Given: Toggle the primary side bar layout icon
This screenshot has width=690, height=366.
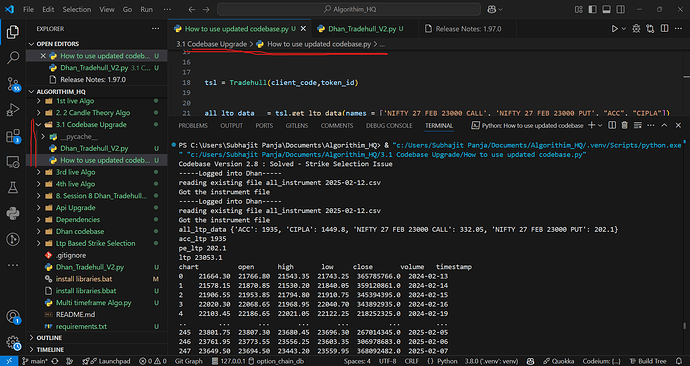Looking at the screenshot, I should tap(593, 9).
